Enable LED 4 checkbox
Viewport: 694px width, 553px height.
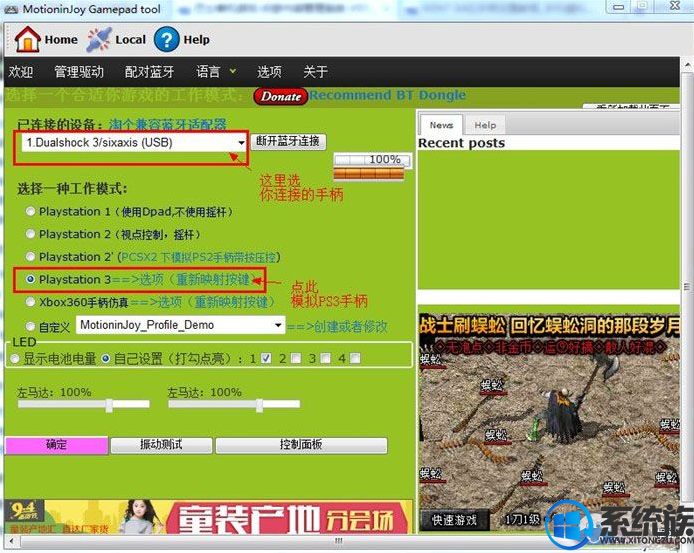pos(355,358)
